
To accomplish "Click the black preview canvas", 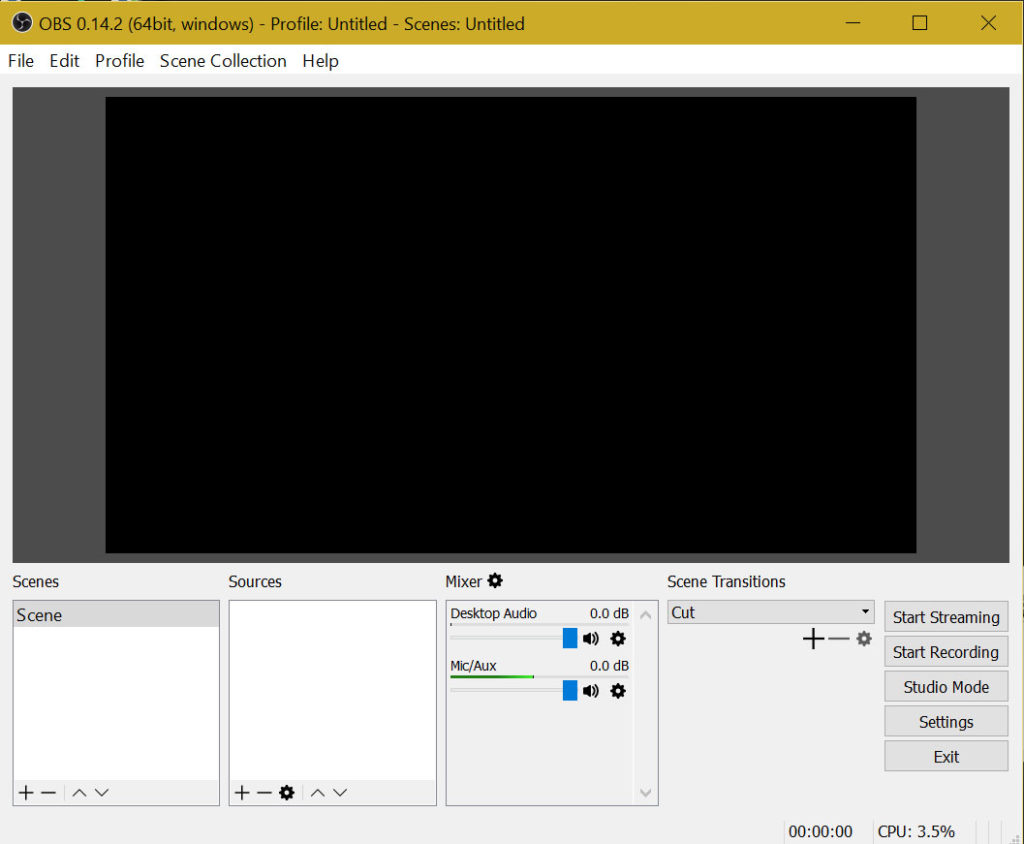I will pos(511,325).
